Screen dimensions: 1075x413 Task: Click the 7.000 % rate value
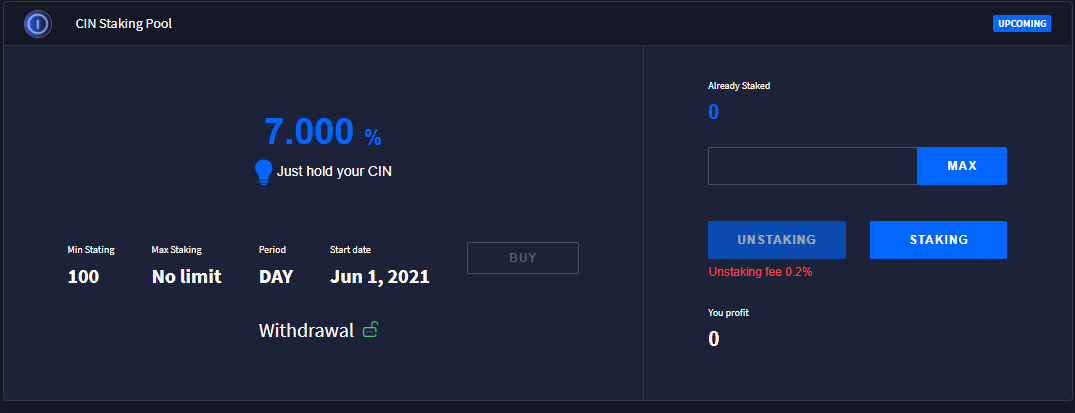(322, 132)
